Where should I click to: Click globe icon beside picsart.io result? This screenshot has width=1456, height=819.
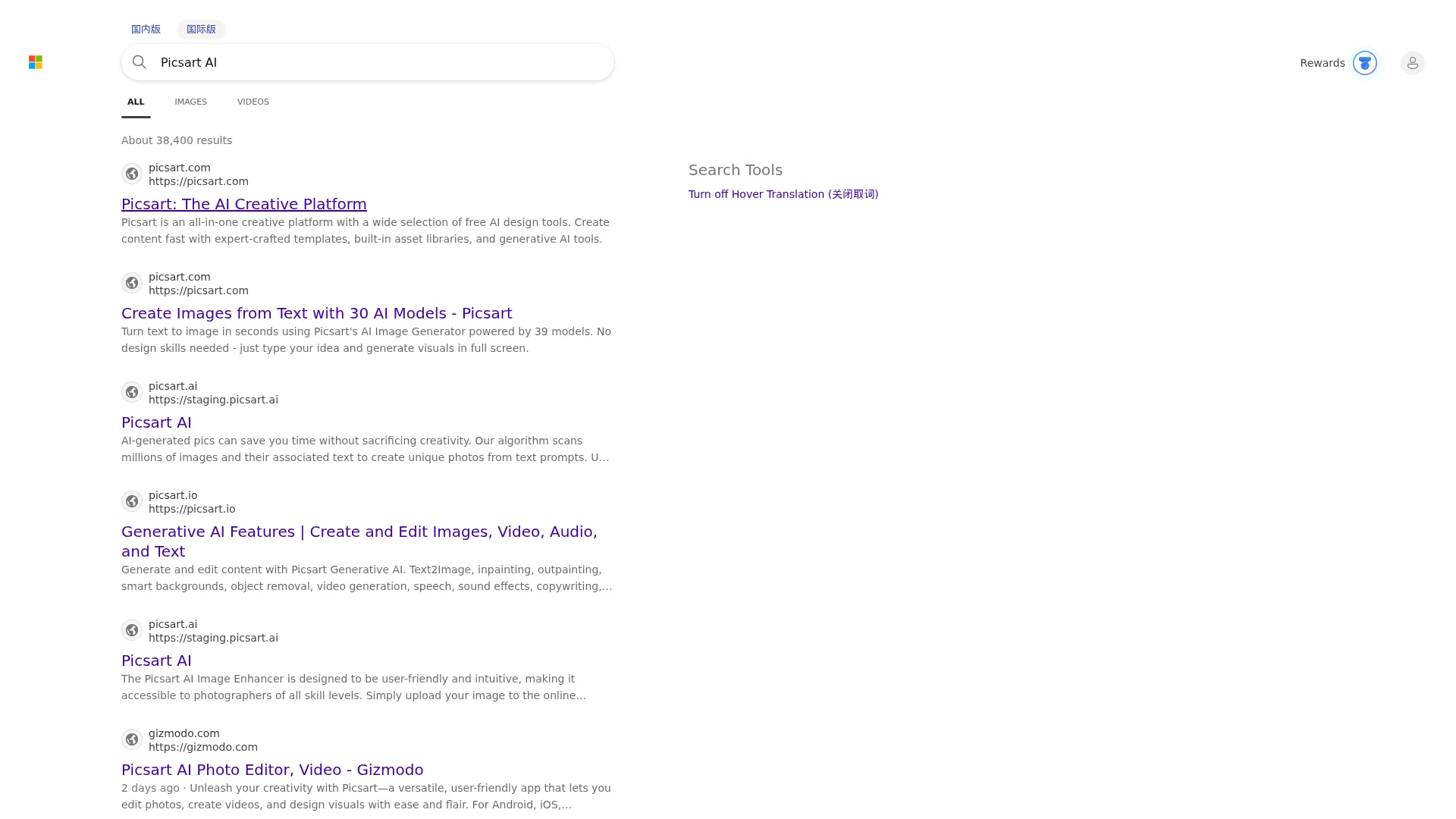tap(132, 501)
